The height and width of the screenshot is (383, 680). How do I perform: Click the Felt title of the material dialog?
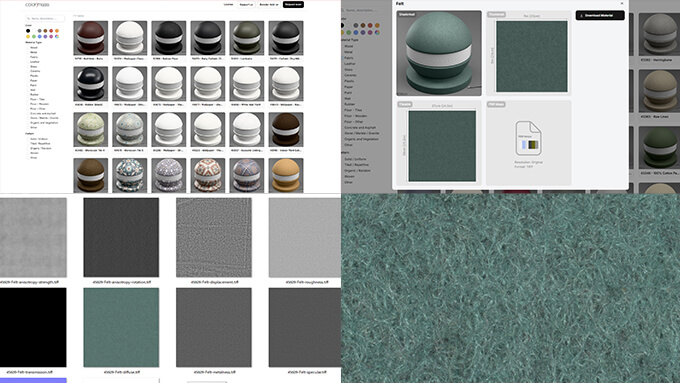(400, 3)
